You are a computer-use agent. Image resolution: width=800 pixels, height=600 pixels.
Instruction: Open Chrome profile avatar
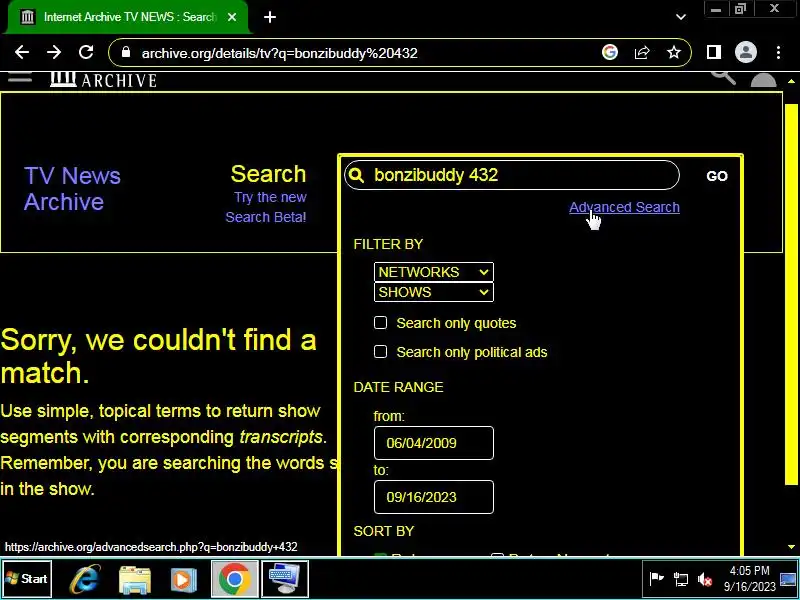(x=745, y=52)
